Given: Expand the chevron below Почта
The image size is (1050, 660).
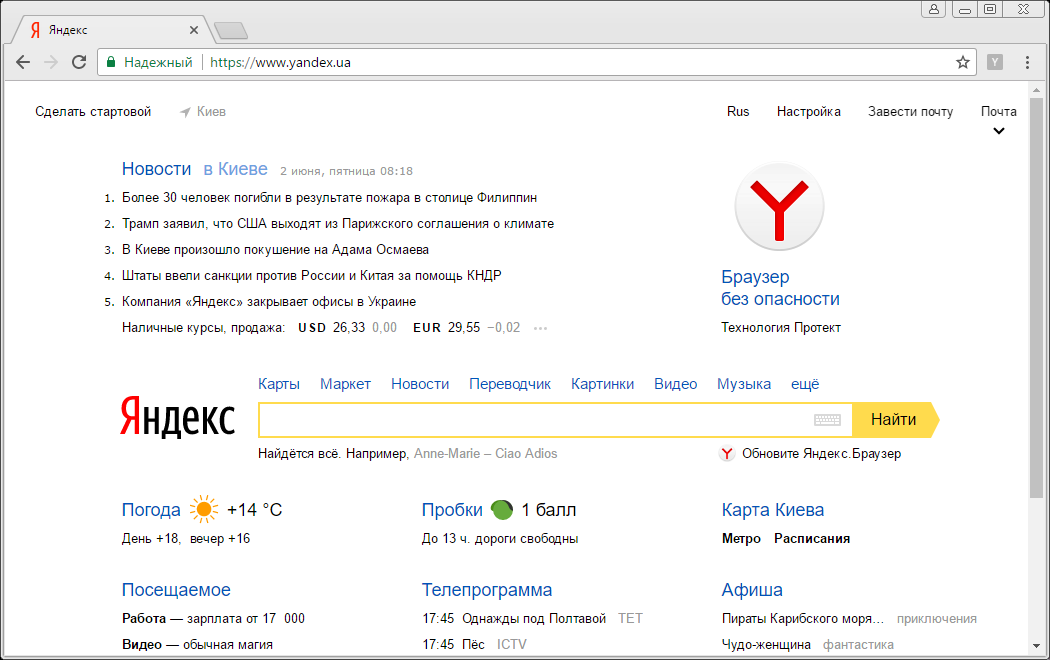Looking at the screenshot, I should click(x=998, y=131).
